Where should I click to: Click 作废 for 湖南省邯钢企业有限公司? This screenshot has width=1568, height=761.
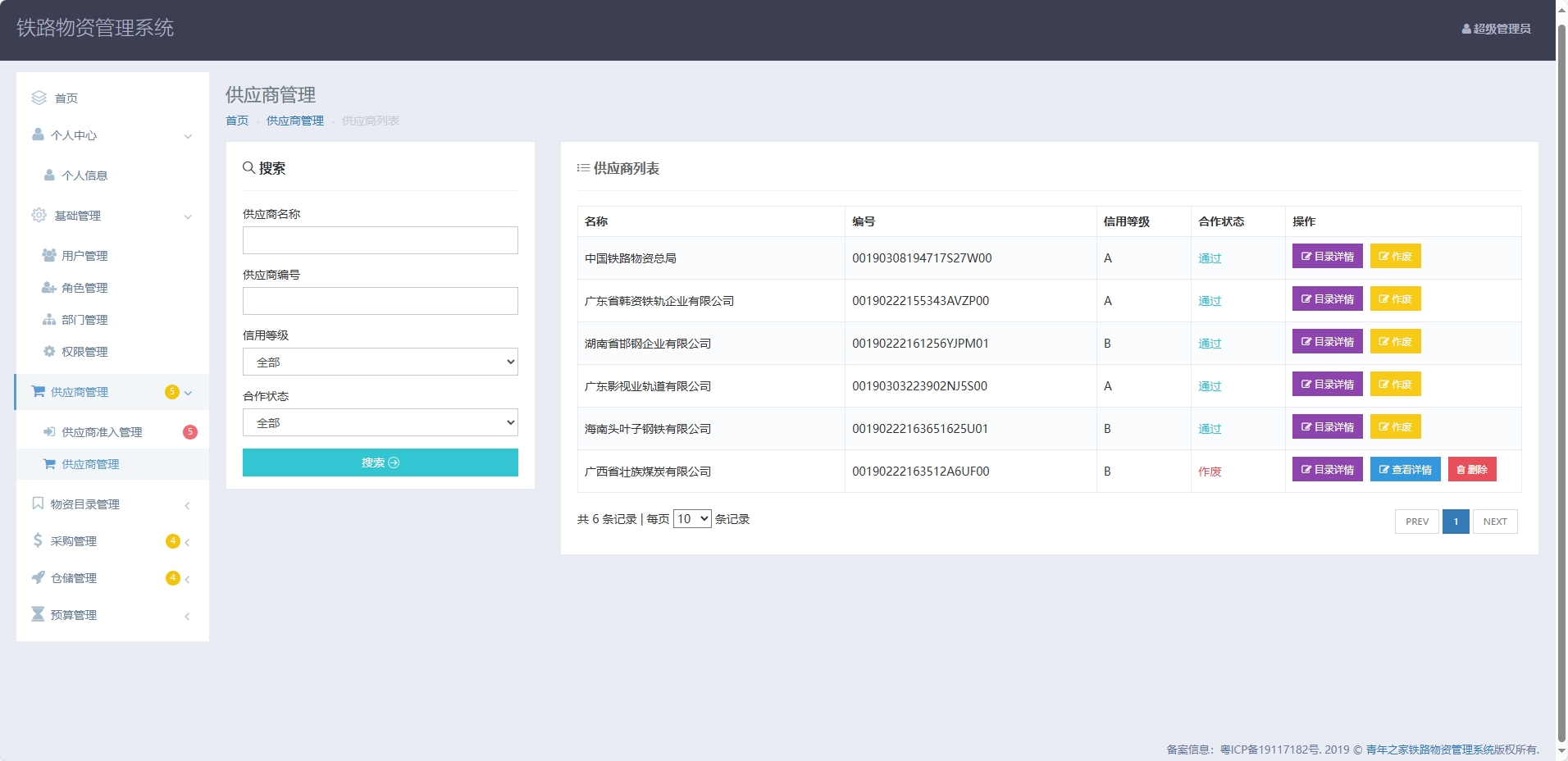[1396, 341]
